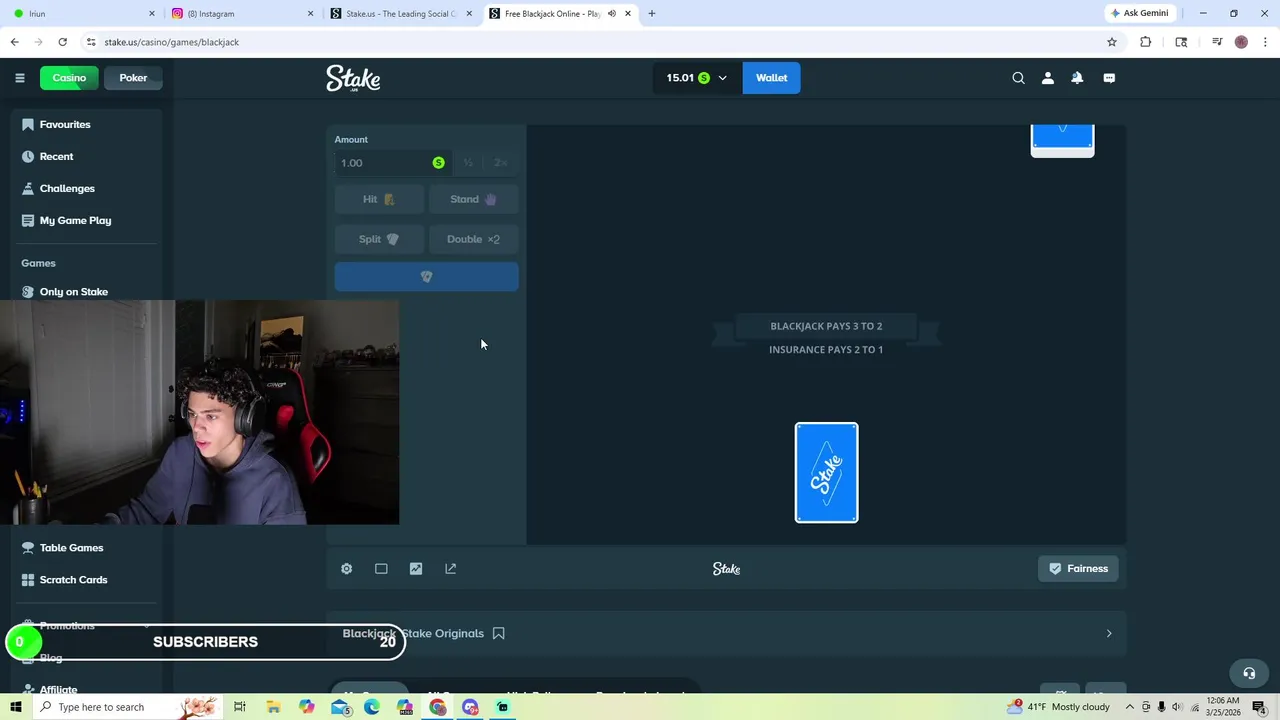Image resolution: width=1280 pixels, height=720 pixels.
Task: Open Chrome media controls icon
Action: point(1217,42)
